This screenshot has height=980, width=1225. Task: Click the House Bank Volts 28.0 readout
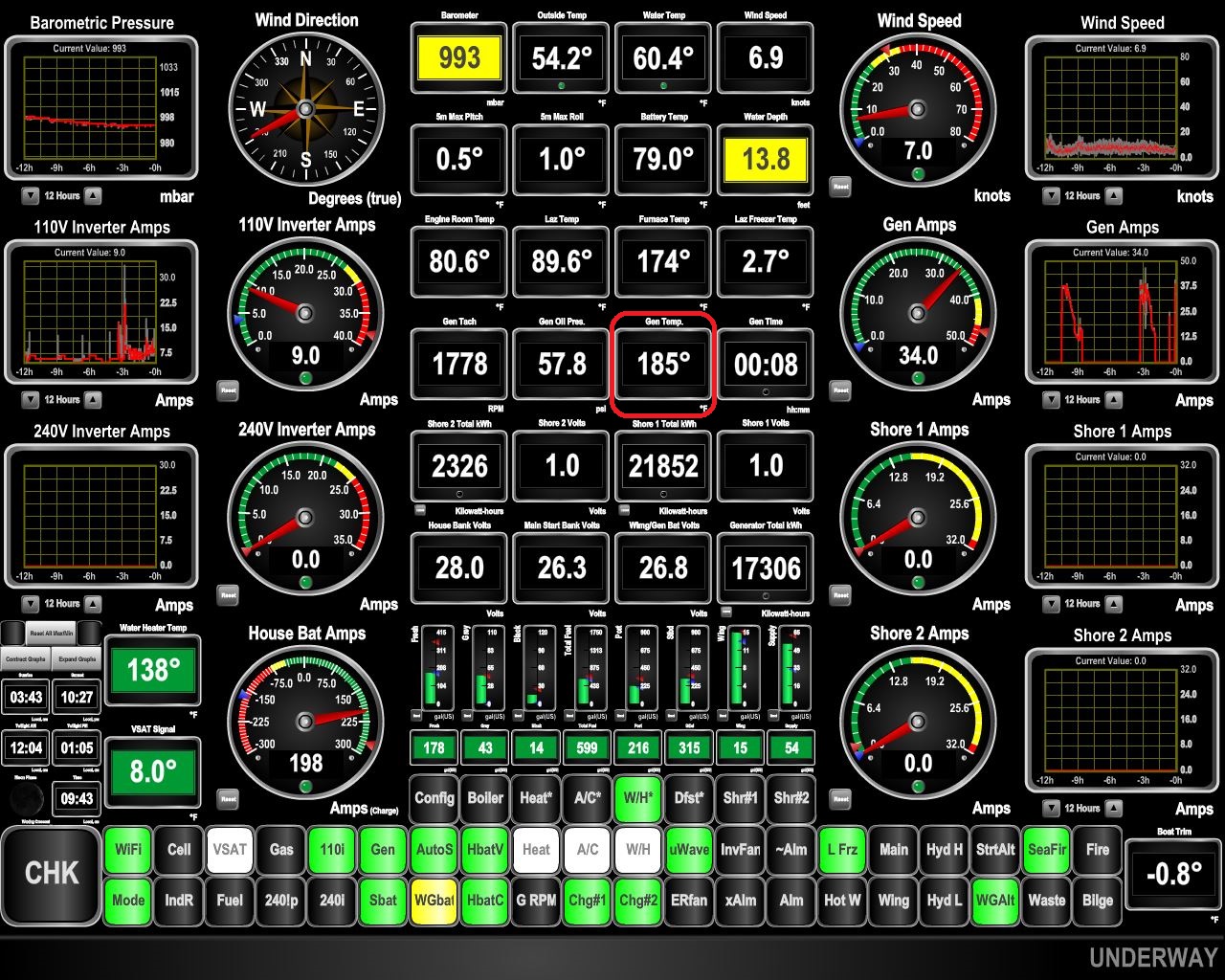pos(459,568)
